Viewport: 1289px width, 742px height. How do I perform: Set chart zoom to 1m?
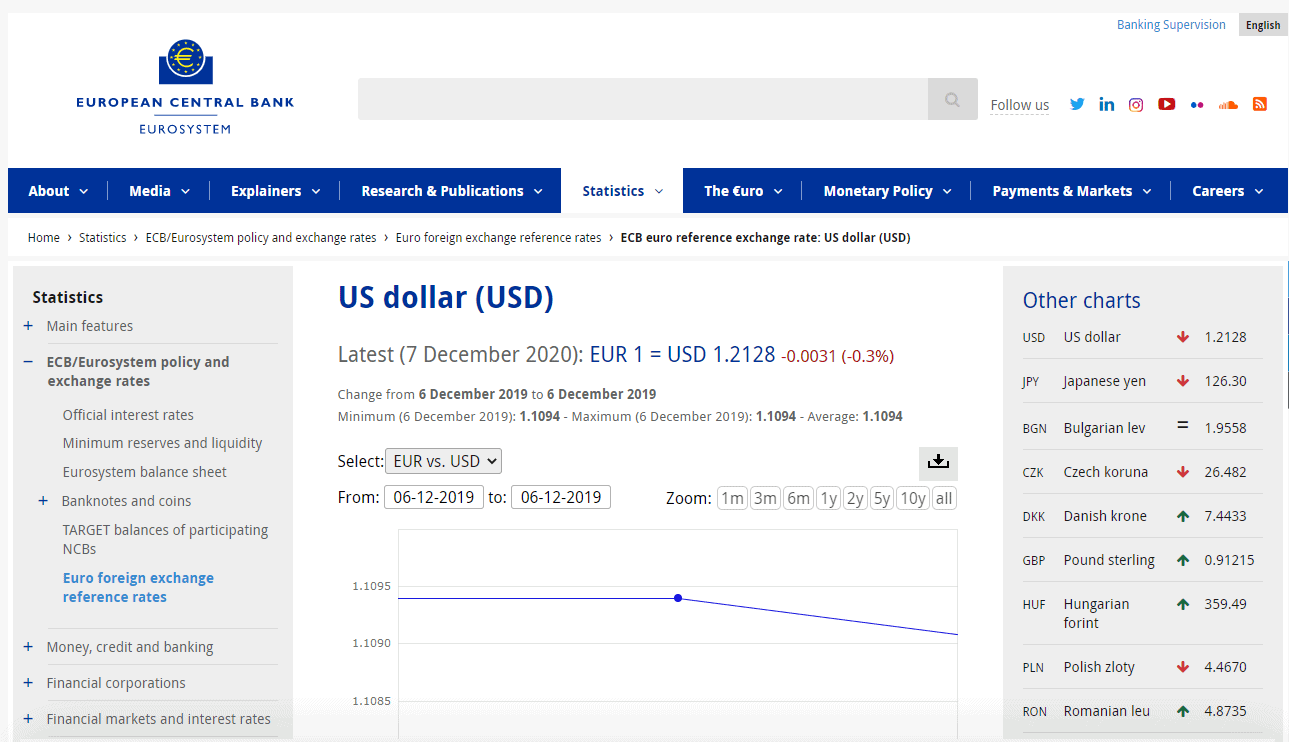pyautogui.click(x=732, y=498)
